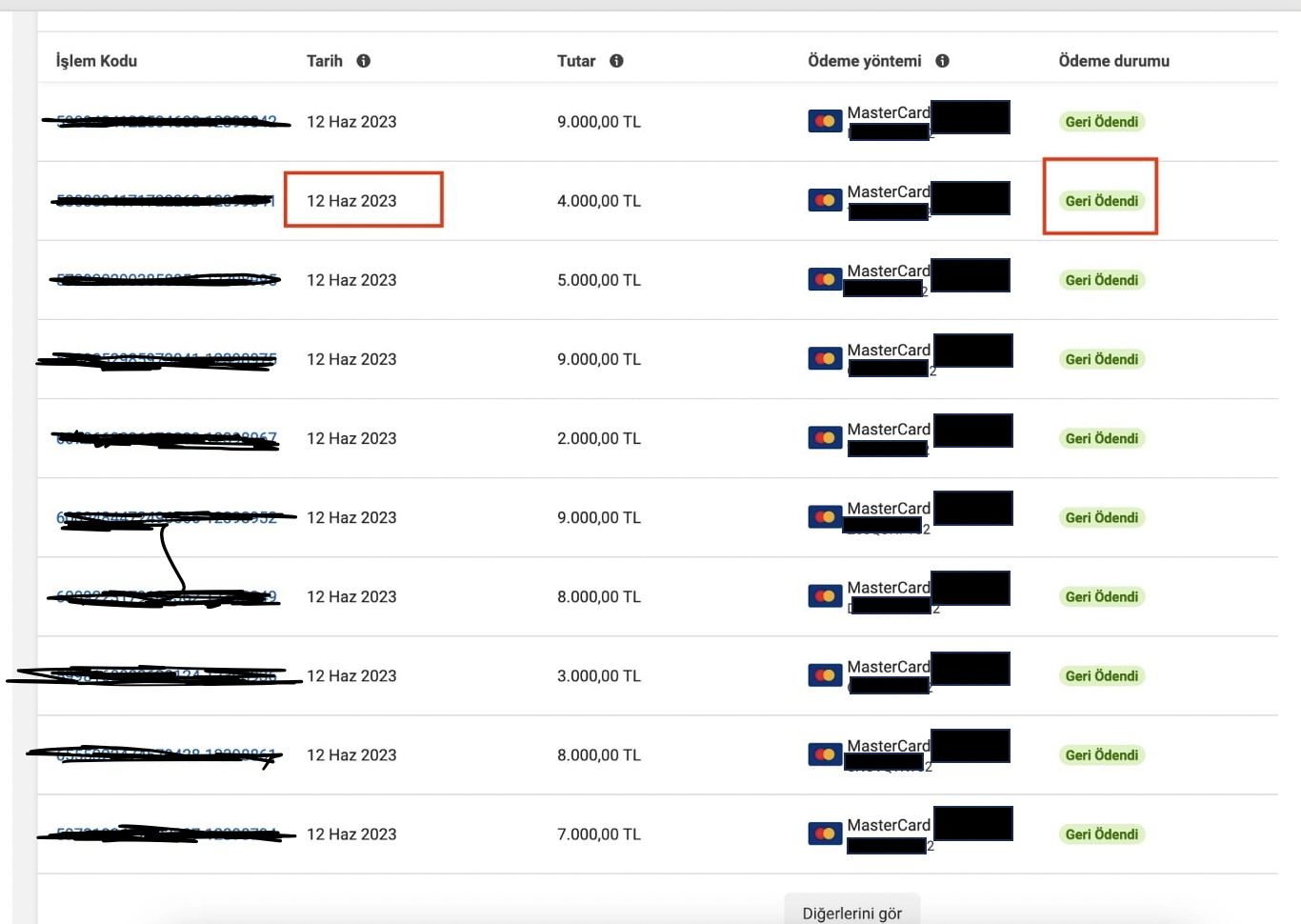1301x924 pixels.
Task: Click the Tarih column header label
Action: pyautogui.click(x=325, y=61)
